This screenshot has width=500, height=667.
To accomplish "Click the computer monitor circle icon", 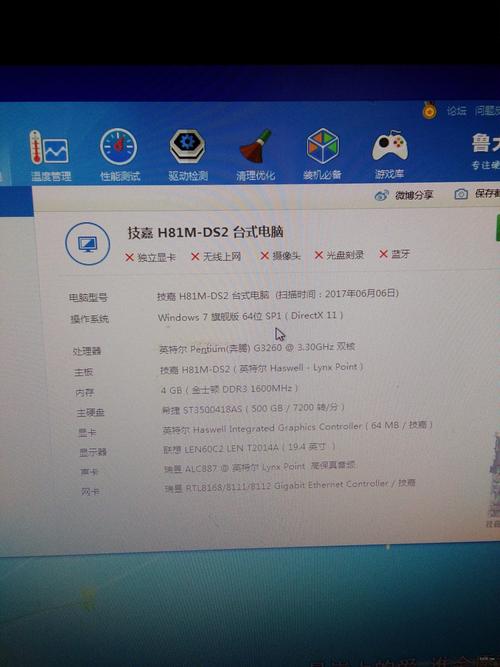I will (88, 244).
